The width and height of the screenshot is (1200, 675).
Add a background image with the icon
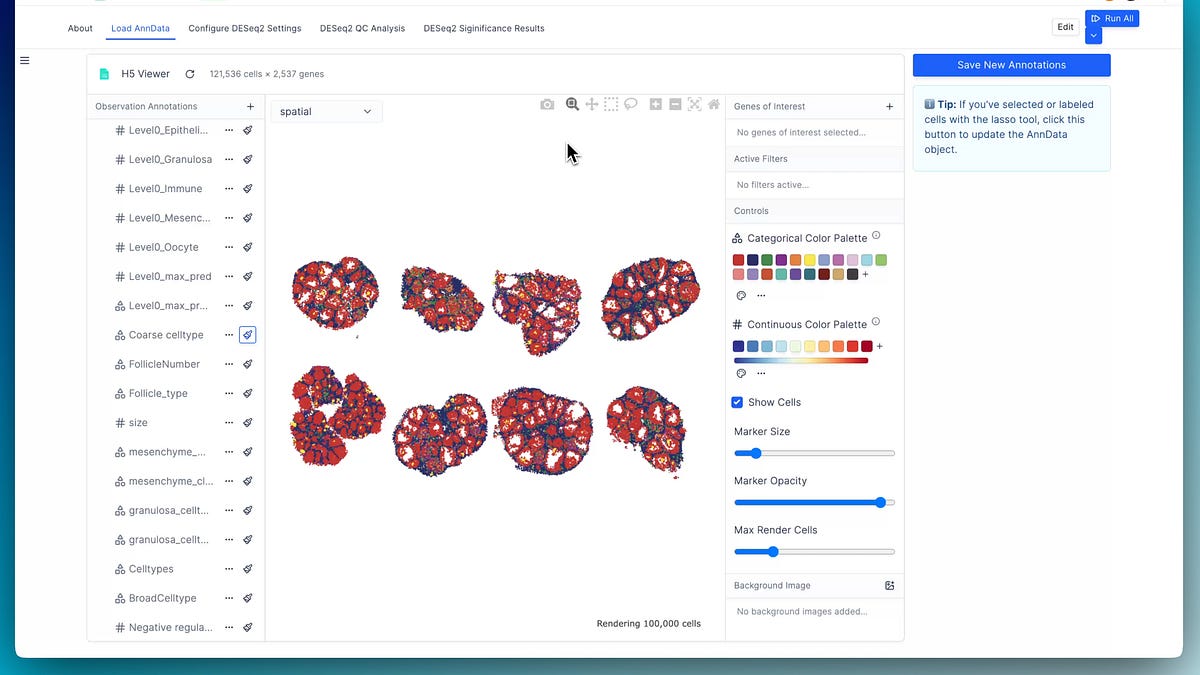click(890, 586)
